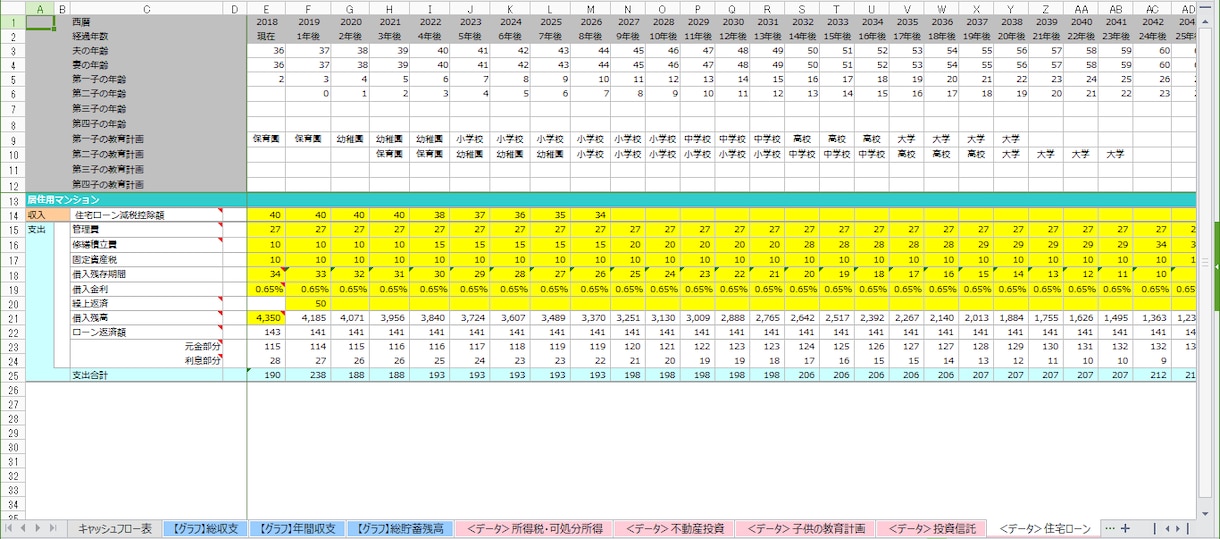Select the 借入金利 label cell

point(147,288)
